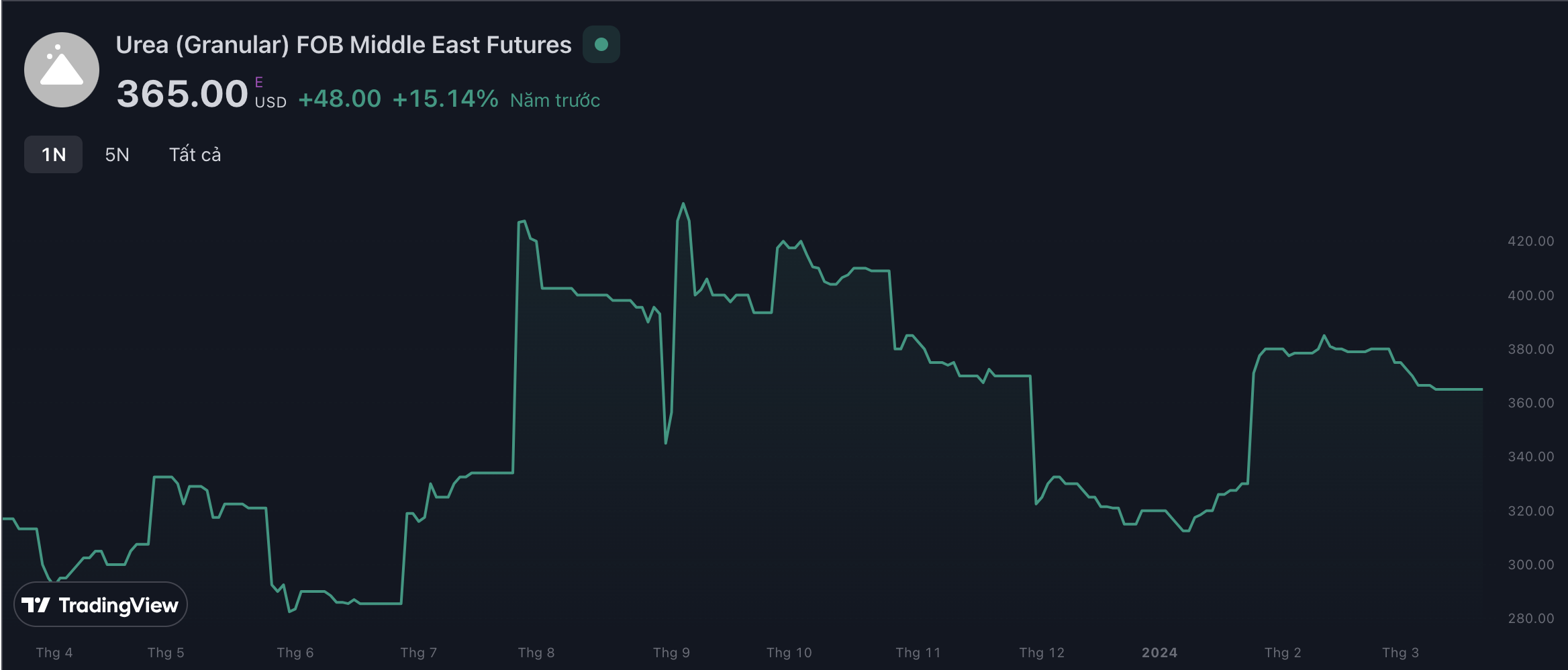The width and height of the screenshot is (1568, 670).
Task: Click the Thg 12 date axis label
Action: 1042,653
